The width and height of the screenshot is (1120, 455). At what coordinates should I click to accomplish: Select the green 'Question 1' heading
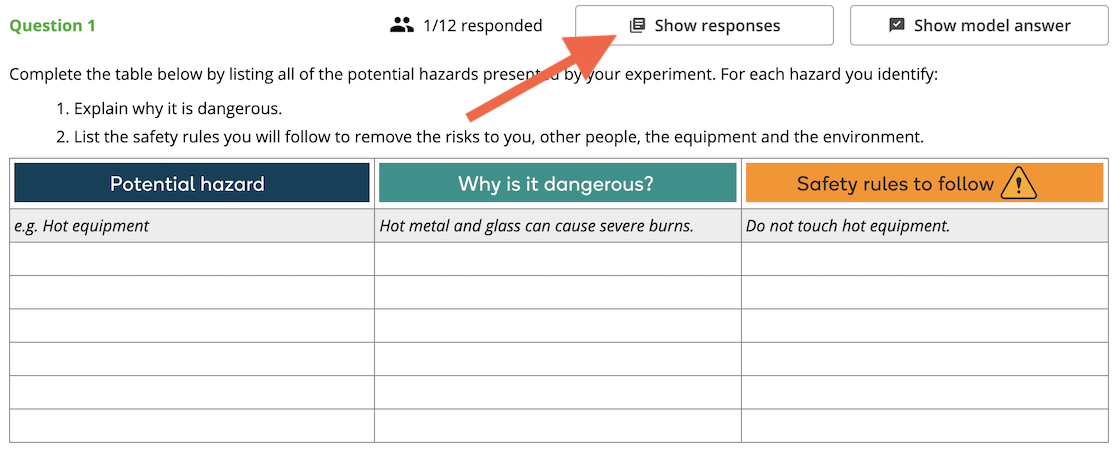53,26
